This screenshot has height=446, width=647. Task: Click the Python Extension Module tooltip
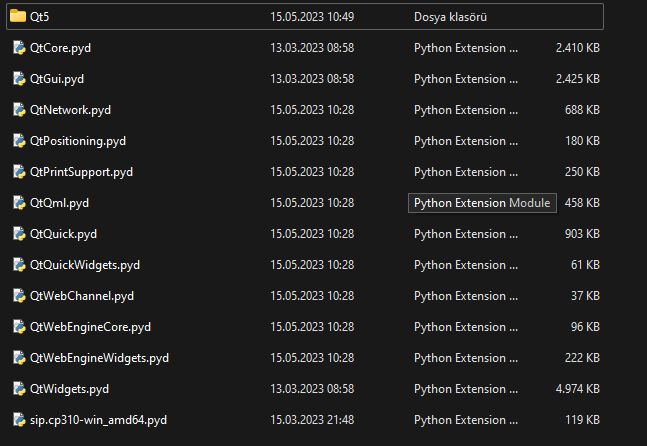(482, 203)
